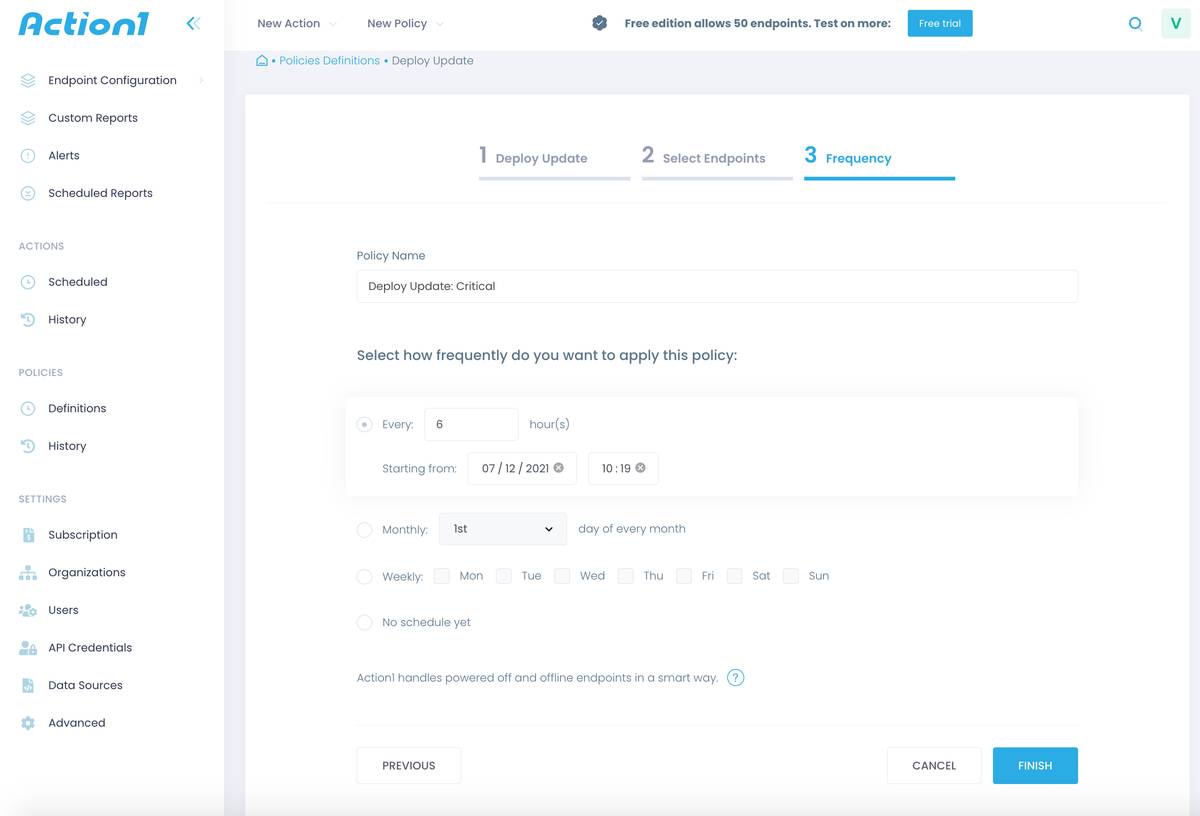Open the user avatar V menu
The width and height of the screenshot is (1200, 816).
1176,23
